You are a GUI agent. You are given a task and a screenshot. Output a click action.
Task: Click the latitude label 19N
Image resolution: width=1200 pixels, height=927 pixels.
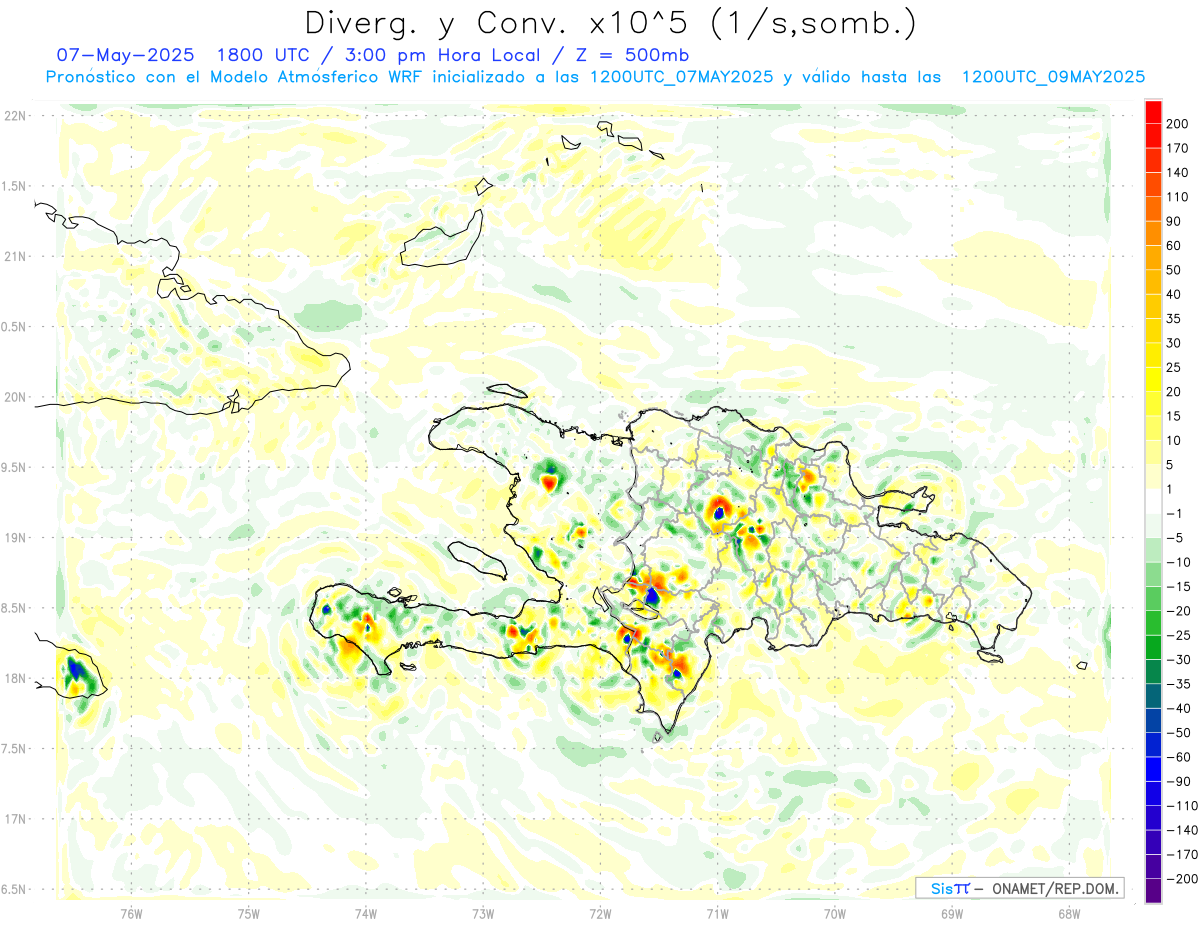tap(15, 538)
